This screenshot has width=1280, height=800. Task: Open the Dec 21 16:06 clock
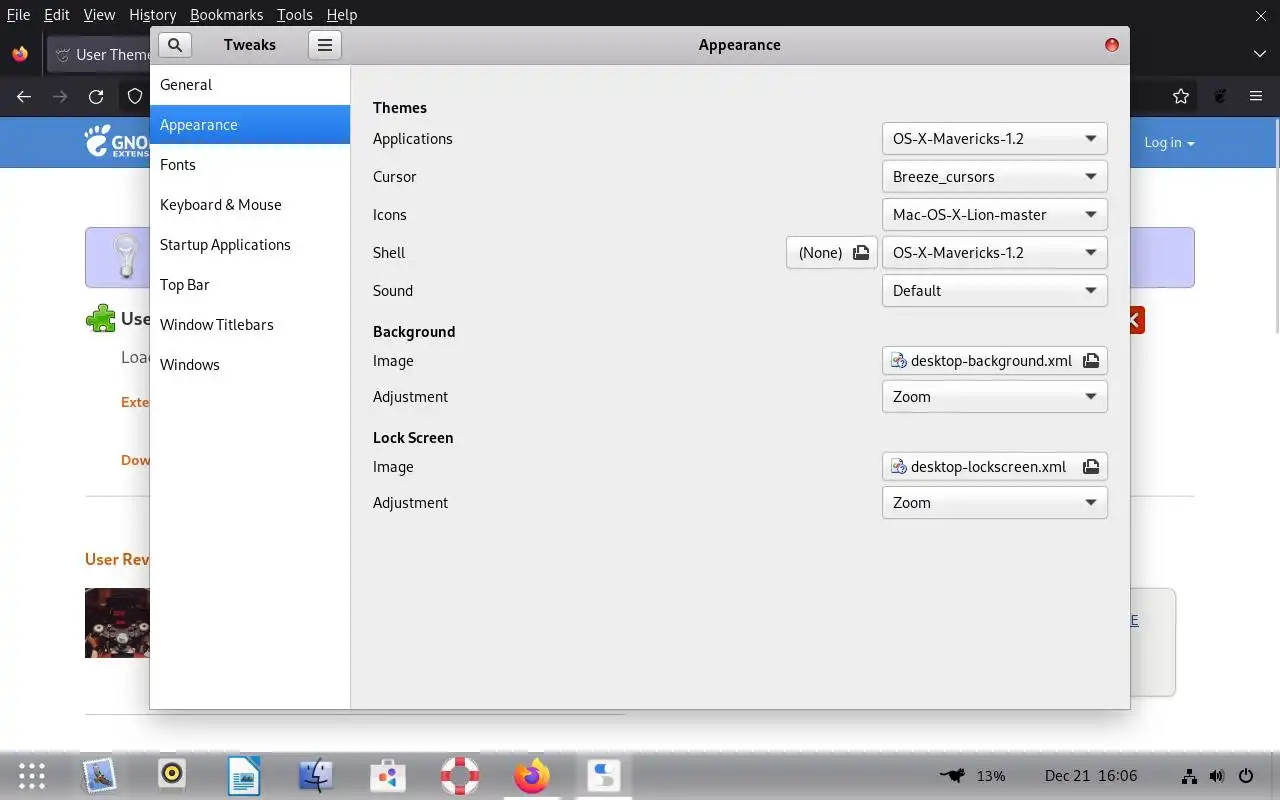(x=1091, y=776)
